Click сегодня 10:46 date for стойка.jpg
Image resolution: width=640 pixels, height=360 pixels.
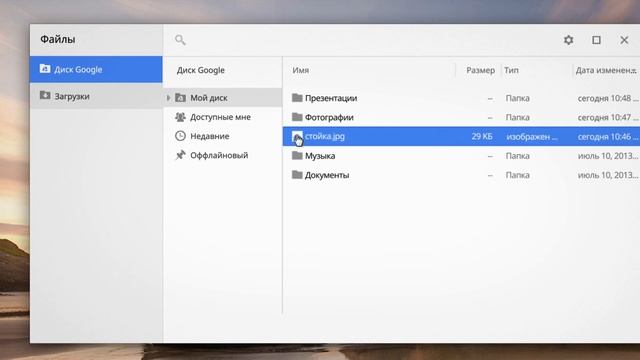(607, 137)
